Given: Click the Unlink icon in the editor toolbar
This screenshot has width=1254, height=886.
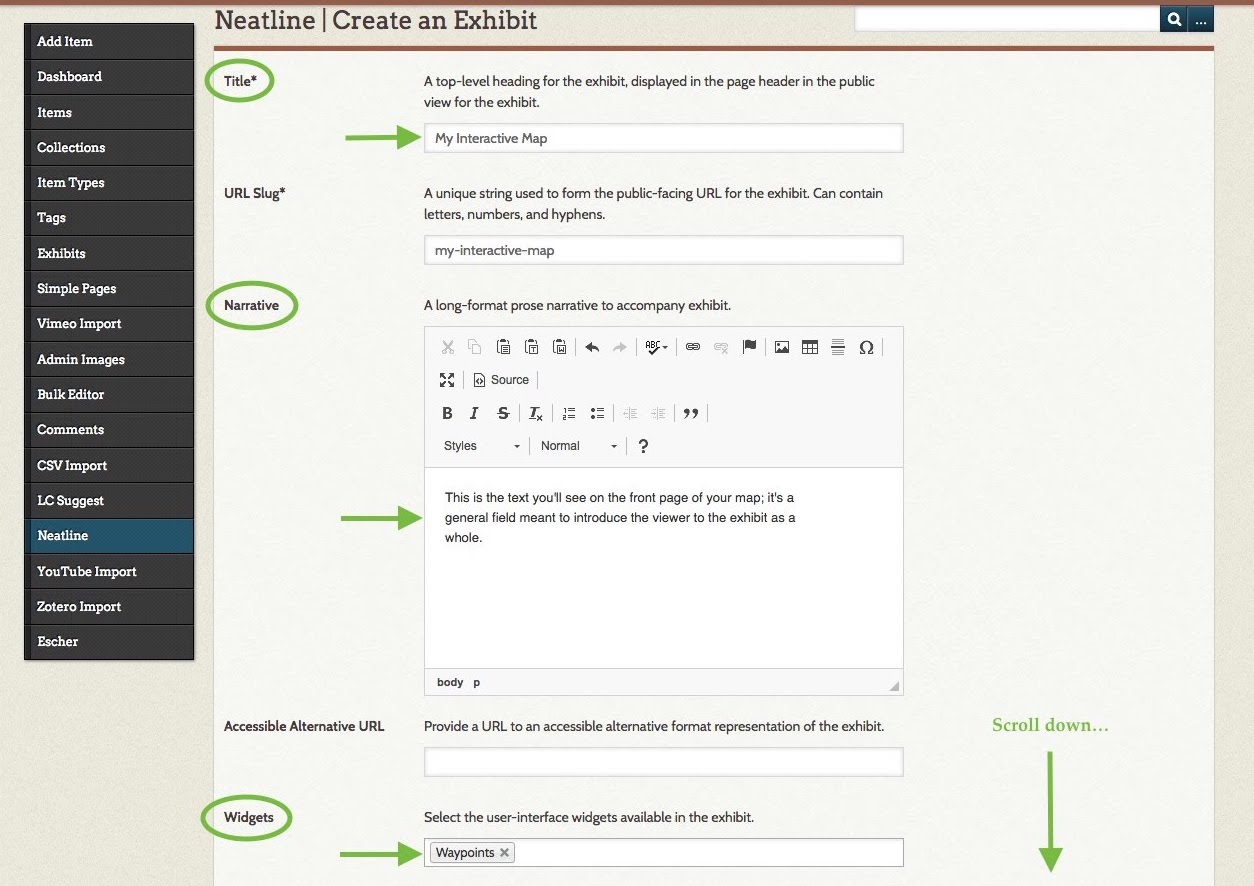Looking at the screenshot, I should (x=721, y=347).
